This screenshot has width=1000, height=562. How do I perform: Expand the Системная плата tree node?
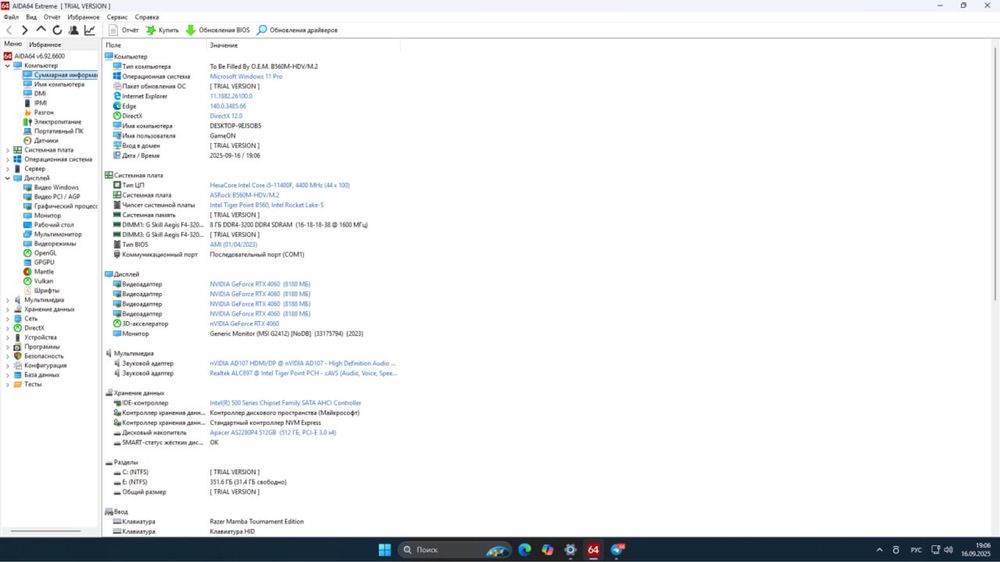point(8,150)
